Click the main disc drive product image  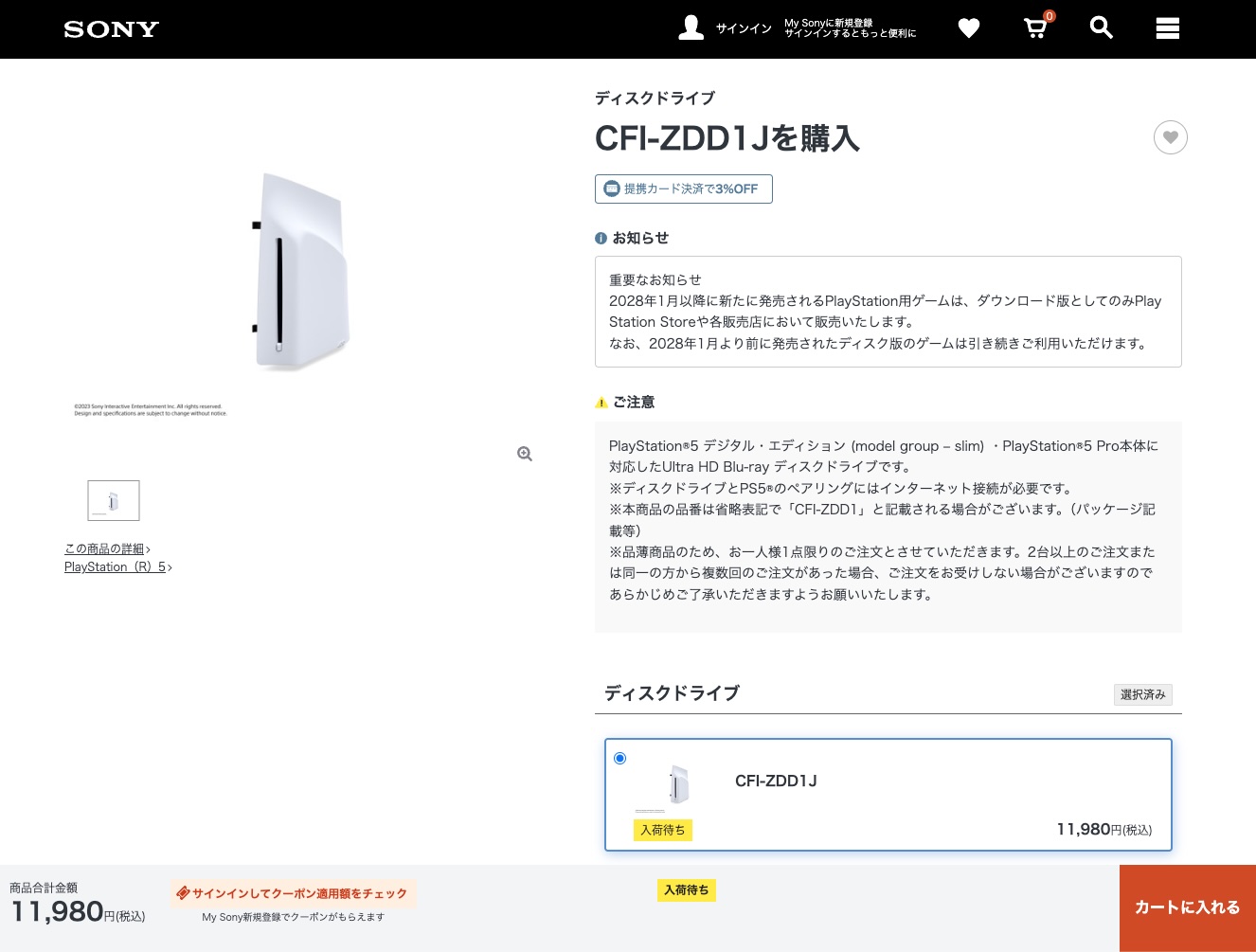click(x=301, y=272)
